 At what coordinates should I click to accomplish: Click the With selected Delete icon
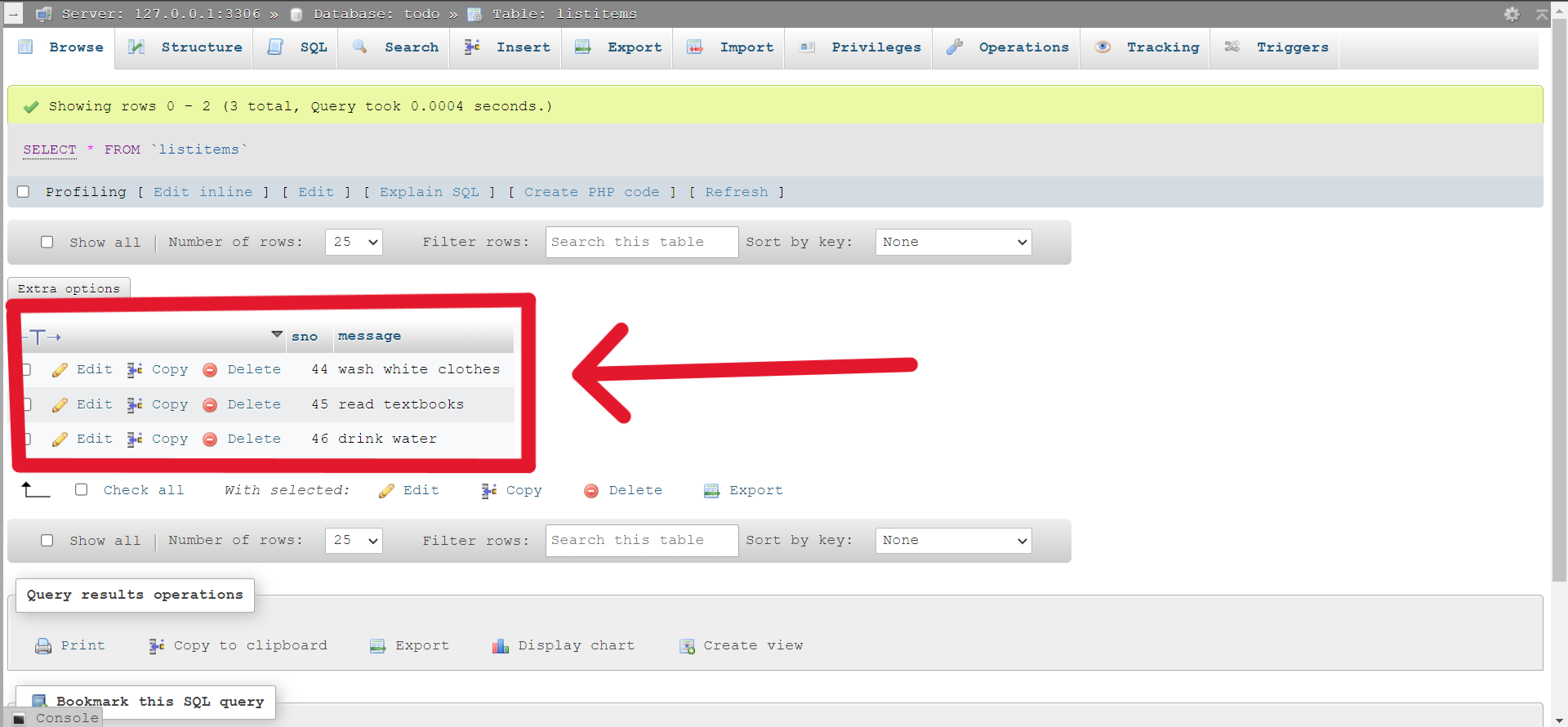(591, 491)
